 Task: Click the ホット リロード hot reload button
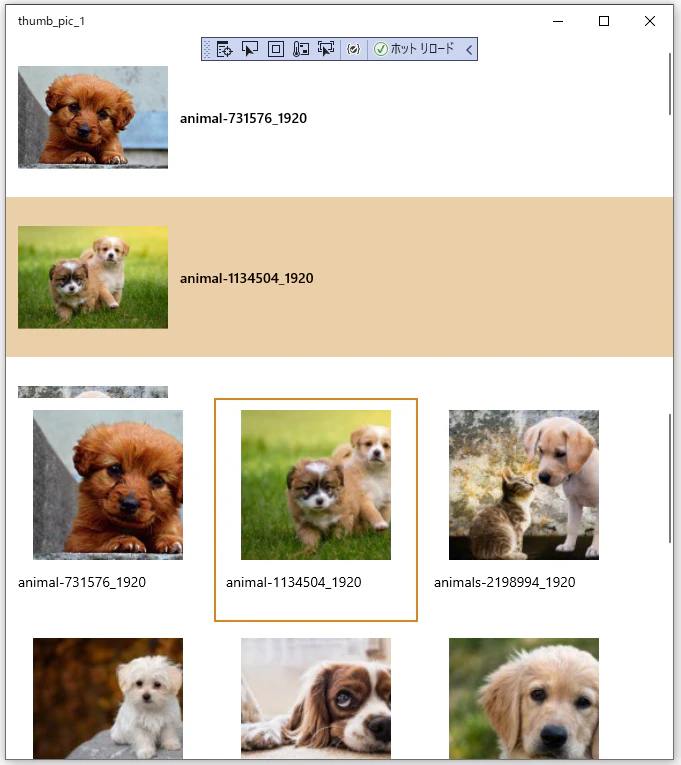tap(414, 49)
